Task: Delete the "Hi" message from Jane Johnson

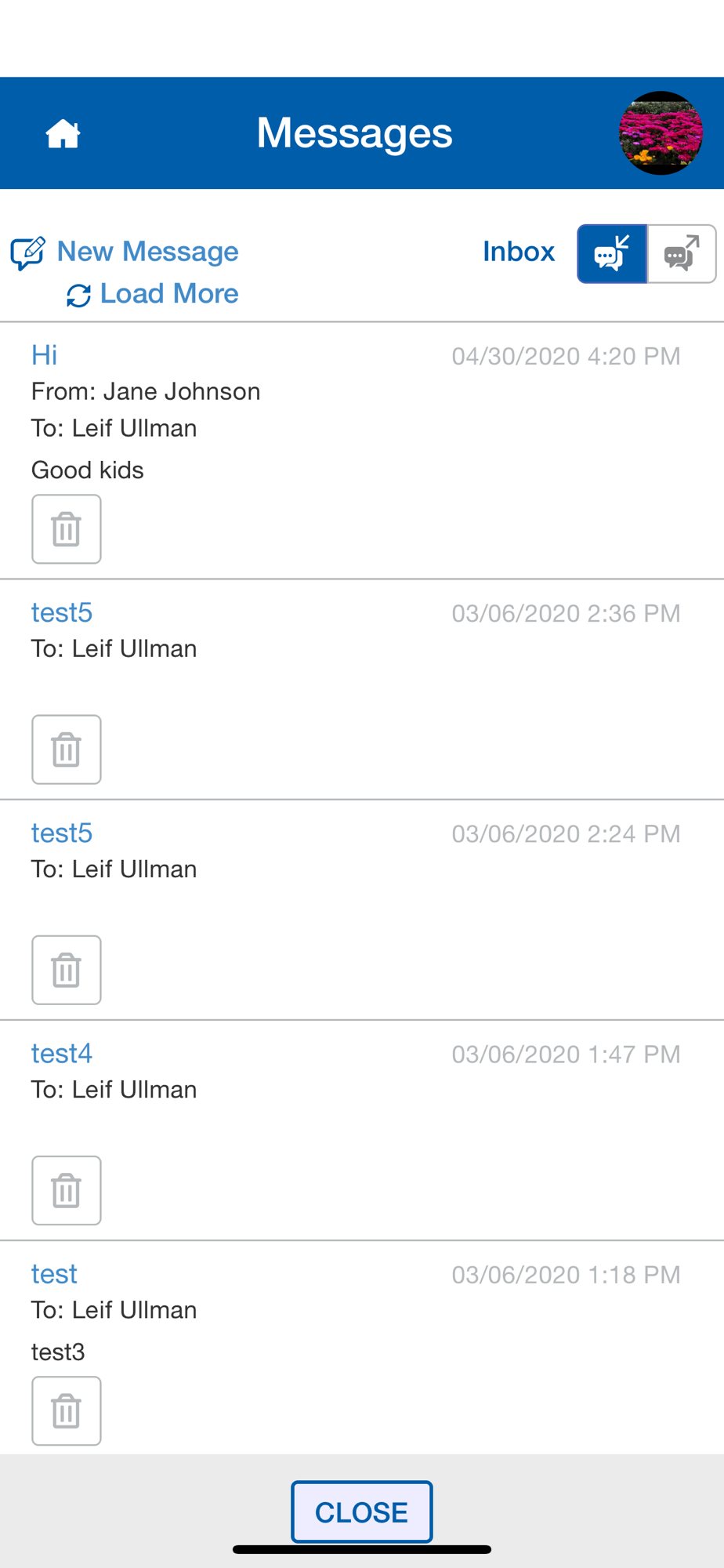Action: pyautogui.click(x=67, y=529)
